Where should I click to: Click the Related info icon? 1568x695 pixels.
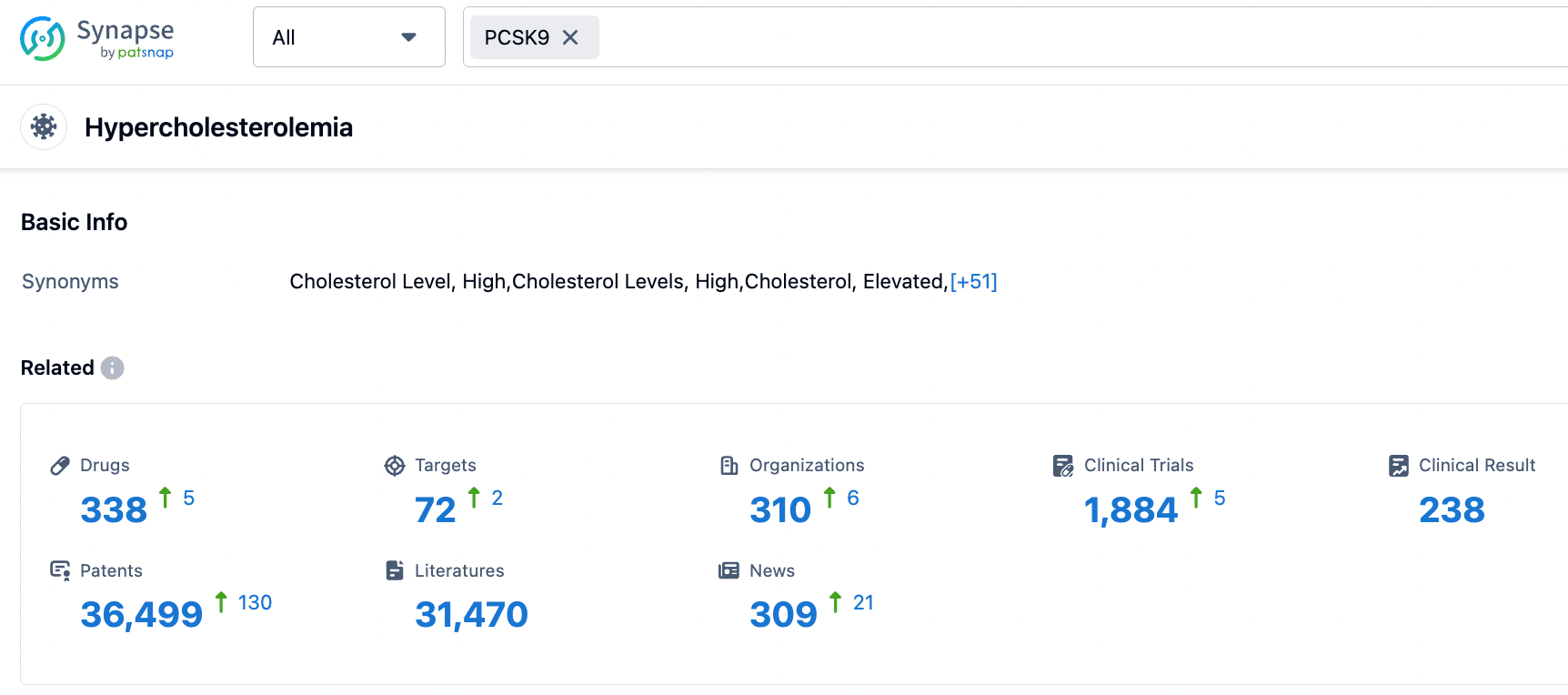[112, 368]
